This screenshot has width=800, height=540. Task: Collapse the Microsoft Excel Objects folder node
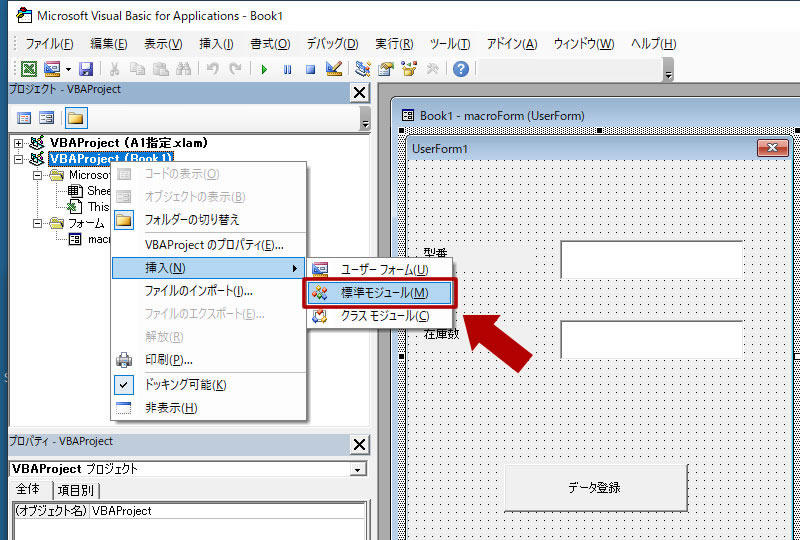tap(37, 175)
